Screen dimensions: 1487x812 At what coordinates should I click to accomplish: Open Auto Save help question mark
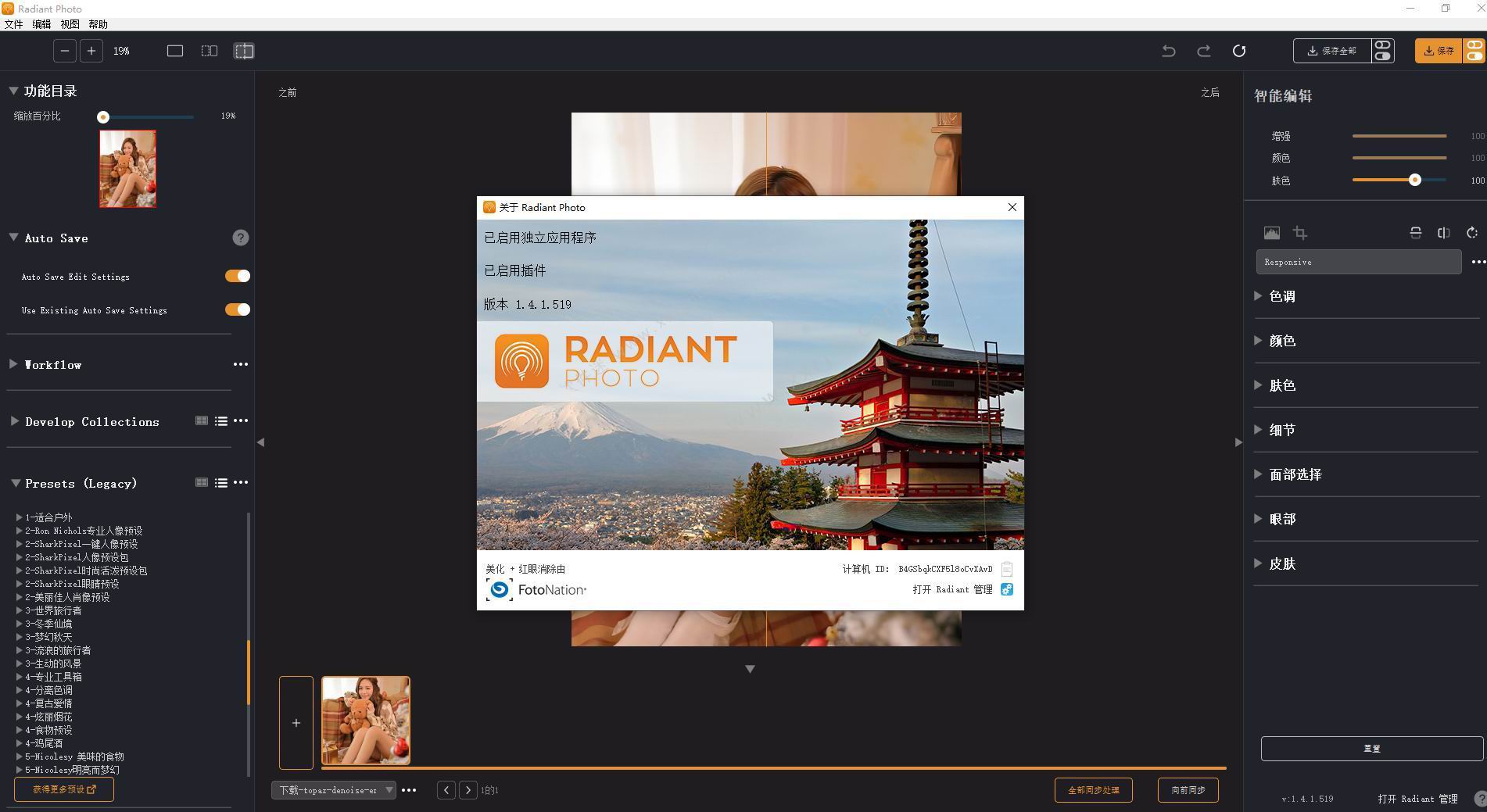[241, 238]
